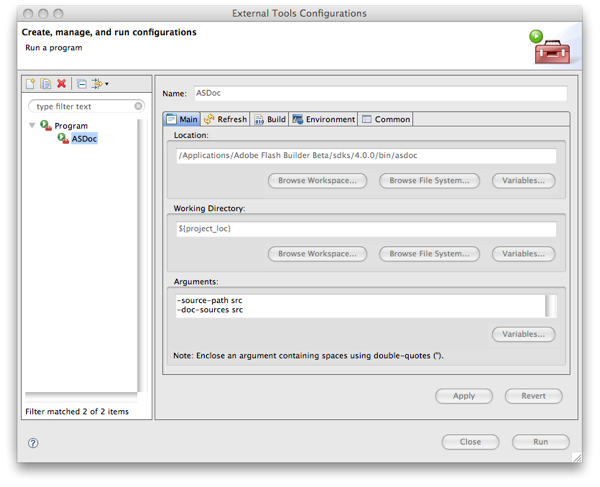Image resolution: width=600 pixels, height=487 pixels.
Task: Switch to the Refresh tab
Action: click(225, 119)
